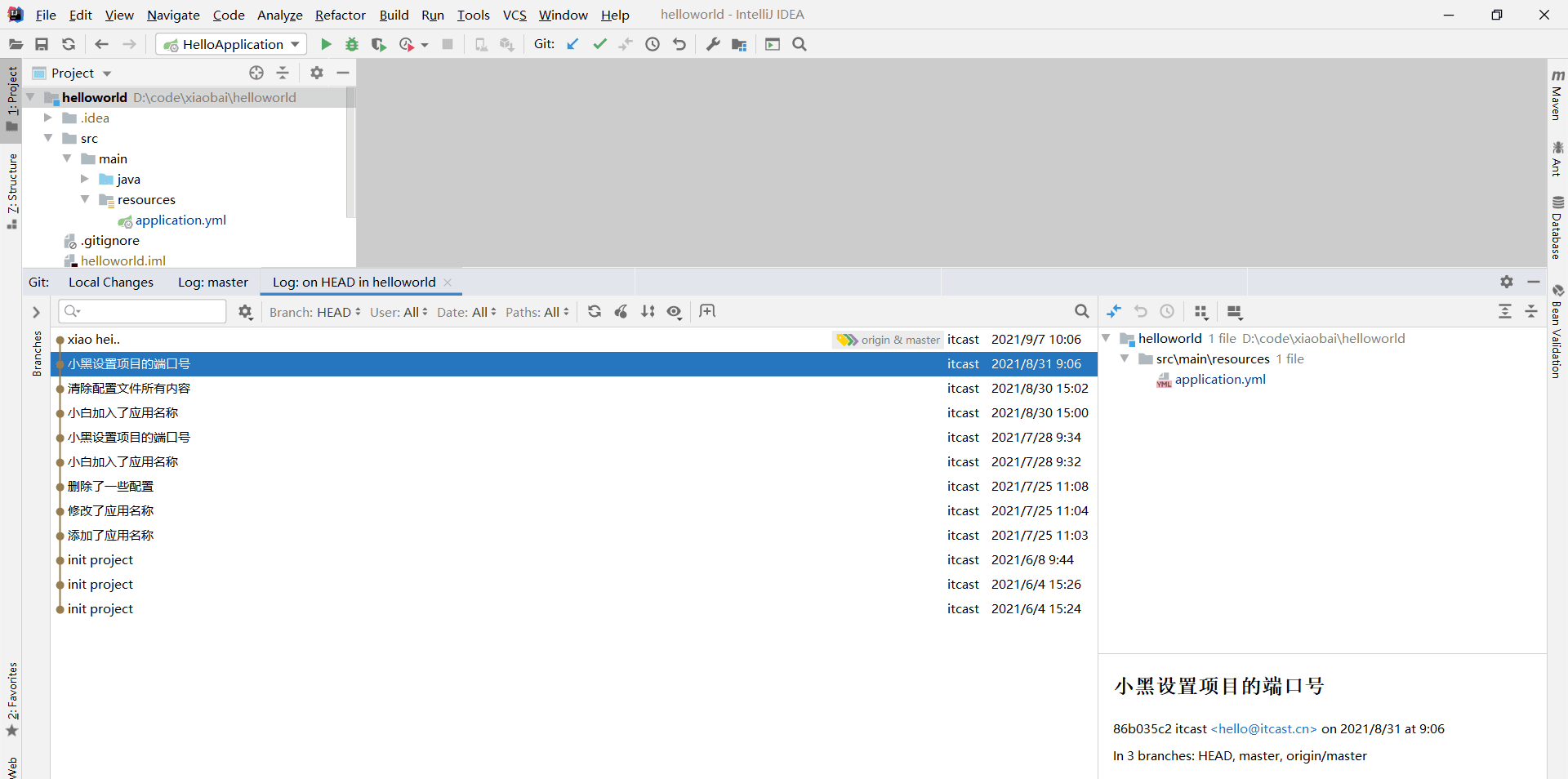
Task: Open the HelloApplication run configuration dropdown
Action: point(231,44)
